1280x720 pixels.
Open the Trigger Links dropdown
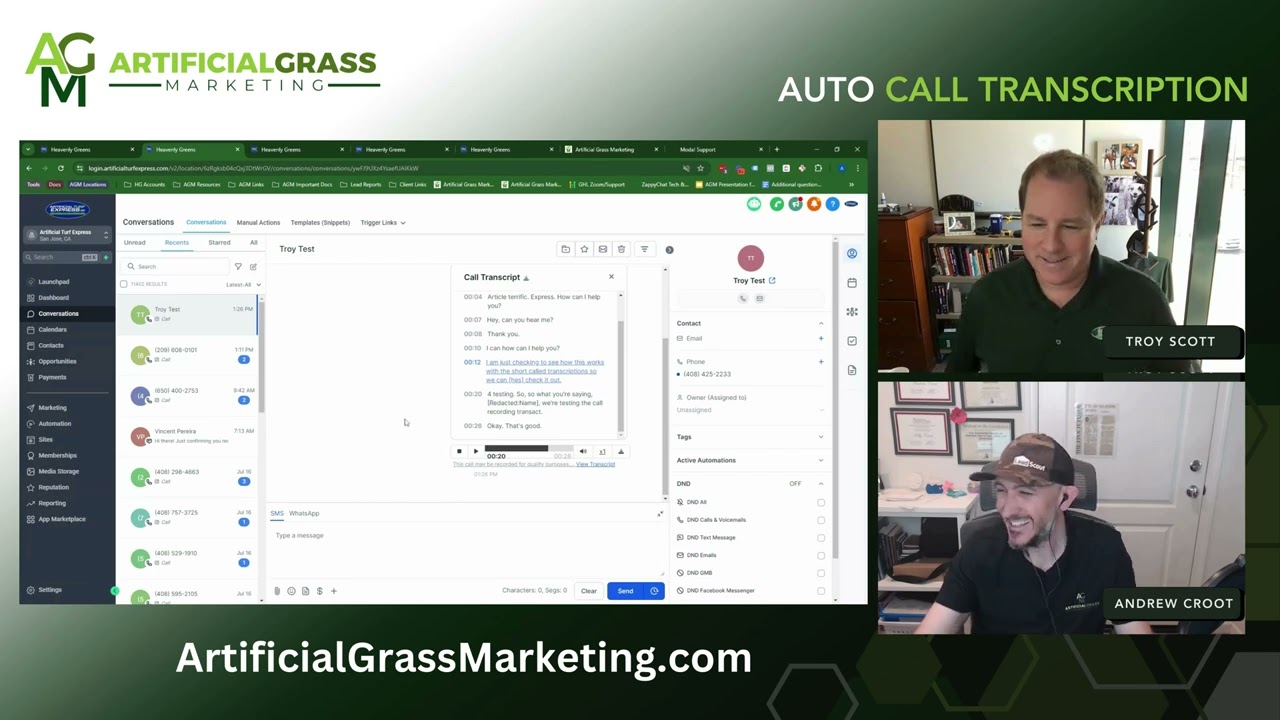(x=383, y=223)
